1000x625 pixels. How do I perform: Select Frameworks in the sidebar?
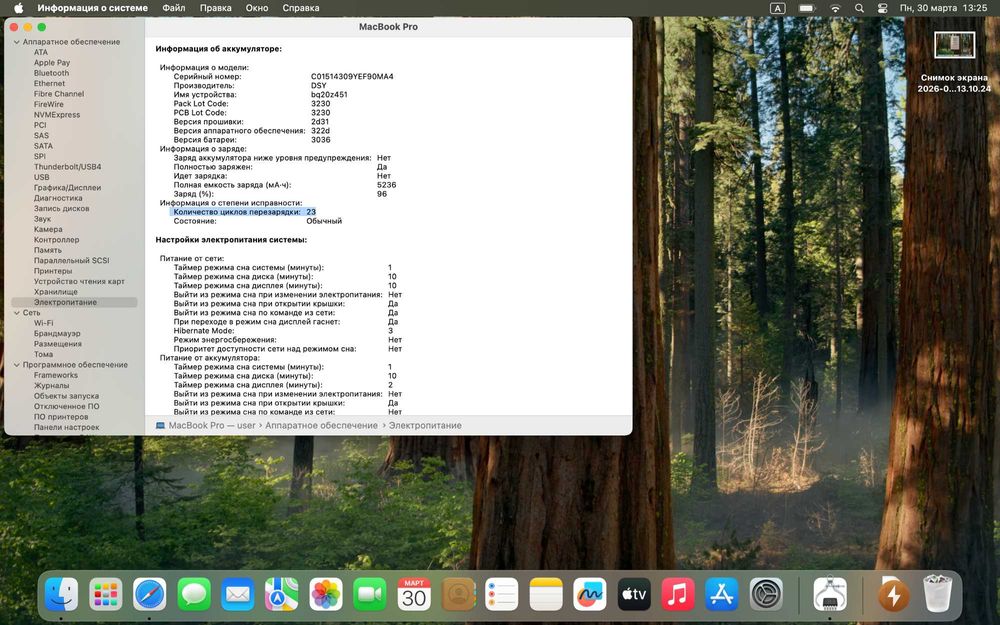(55, 376)
